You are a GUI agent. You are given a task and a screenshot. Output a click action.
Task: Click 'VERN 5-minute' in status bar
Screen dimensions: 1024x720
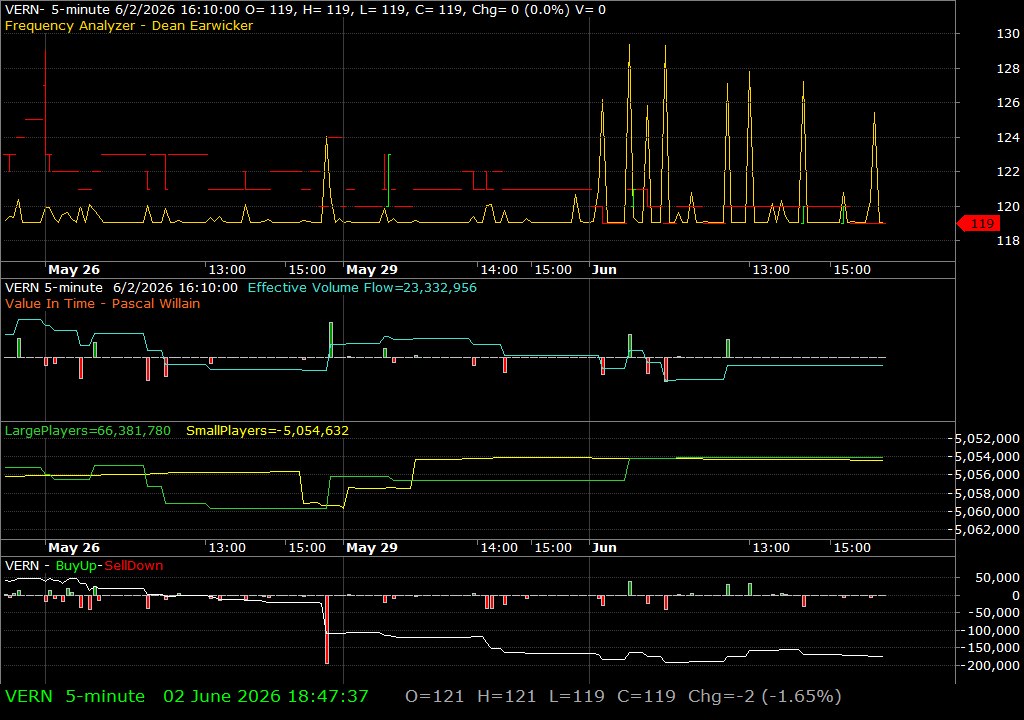[x=75, y=696]
